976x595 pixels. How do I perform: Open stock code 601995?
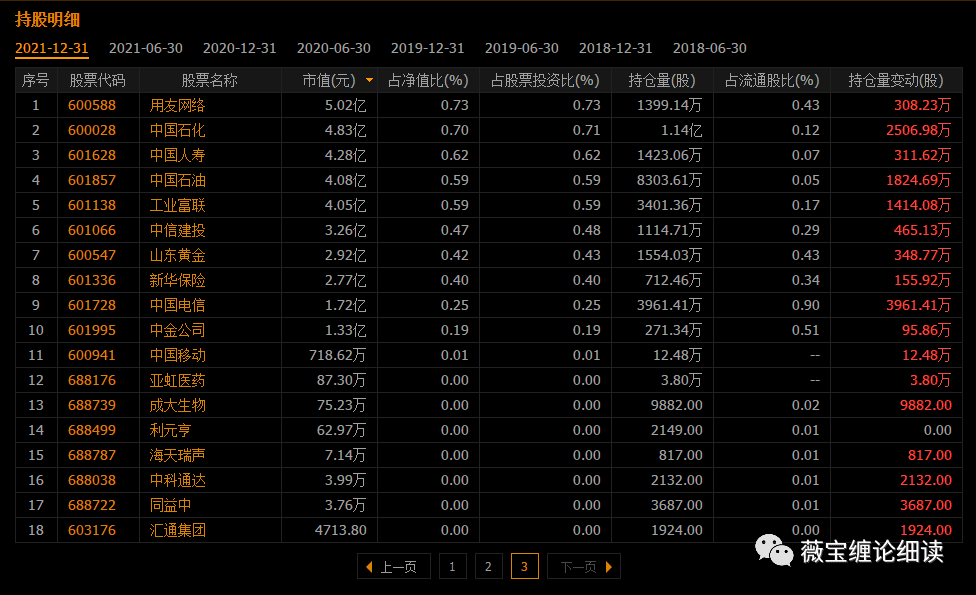point(92,330)
